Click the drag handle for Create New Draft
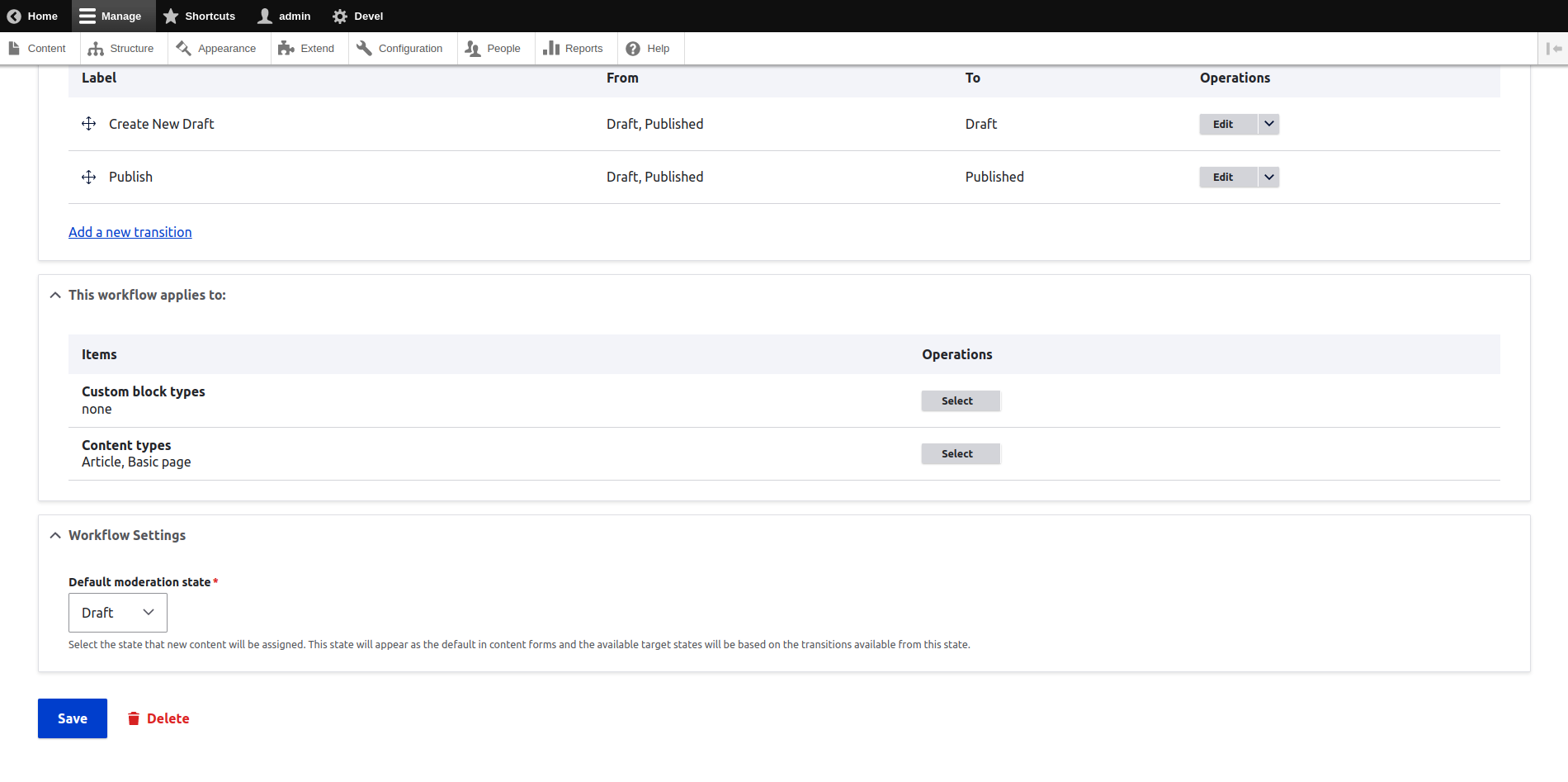This screenshot has width=1568, height=782. pyautogui.click(x=88, y=124)
